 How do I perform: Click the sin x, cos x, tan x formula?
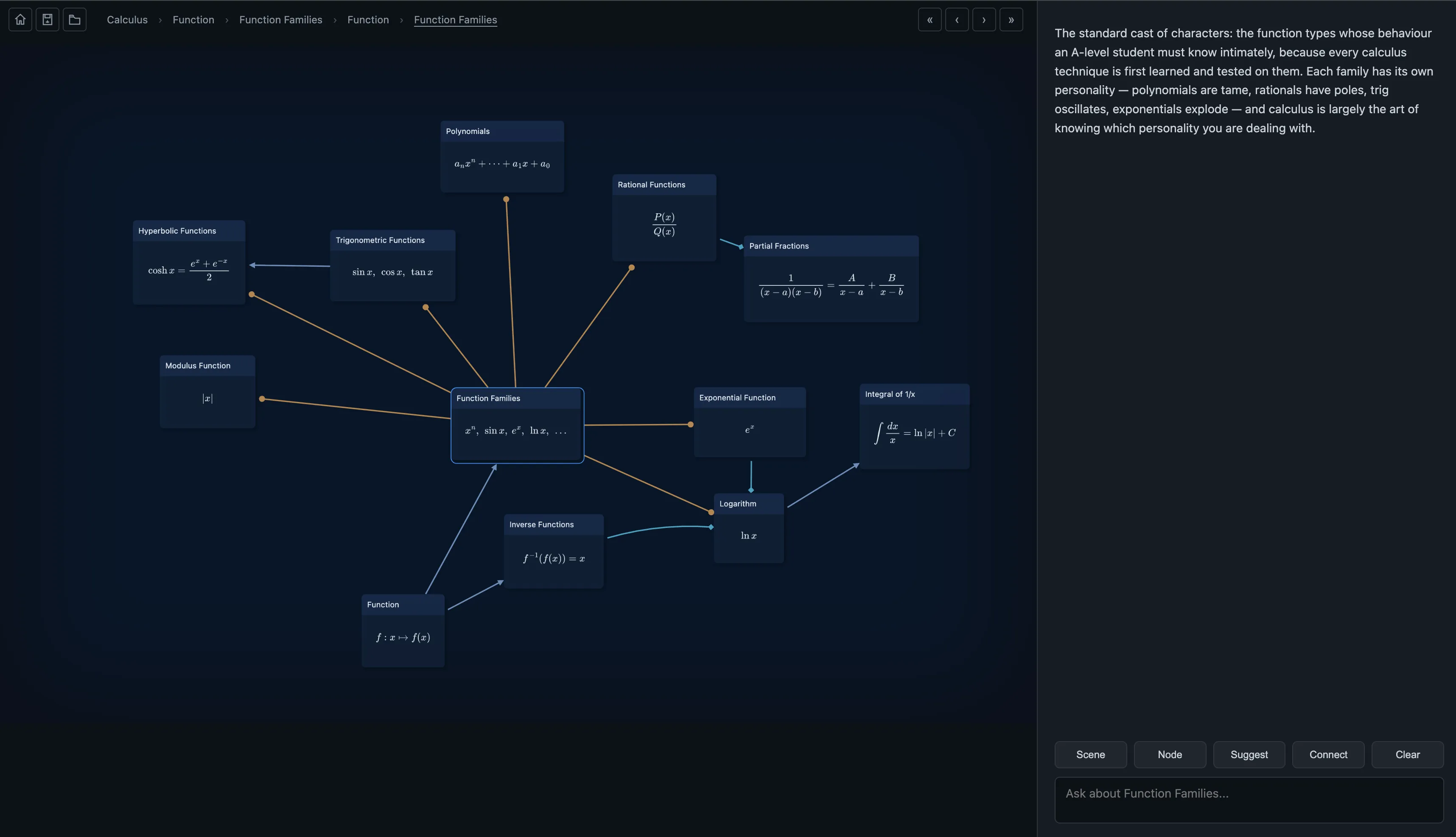pos(392,272)
